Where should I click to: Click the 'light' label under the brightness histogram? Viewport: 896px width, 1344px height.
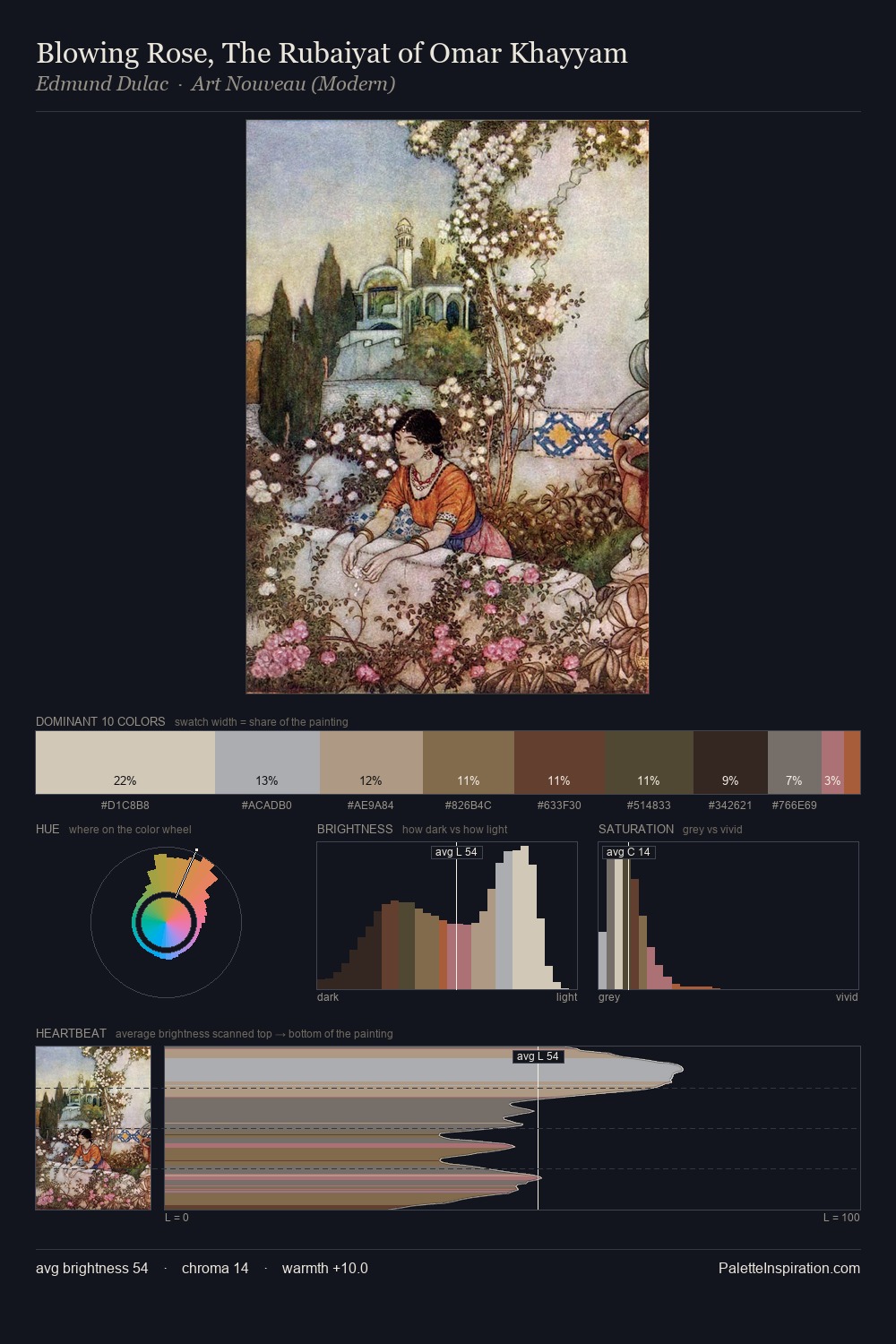pos(567,996)
